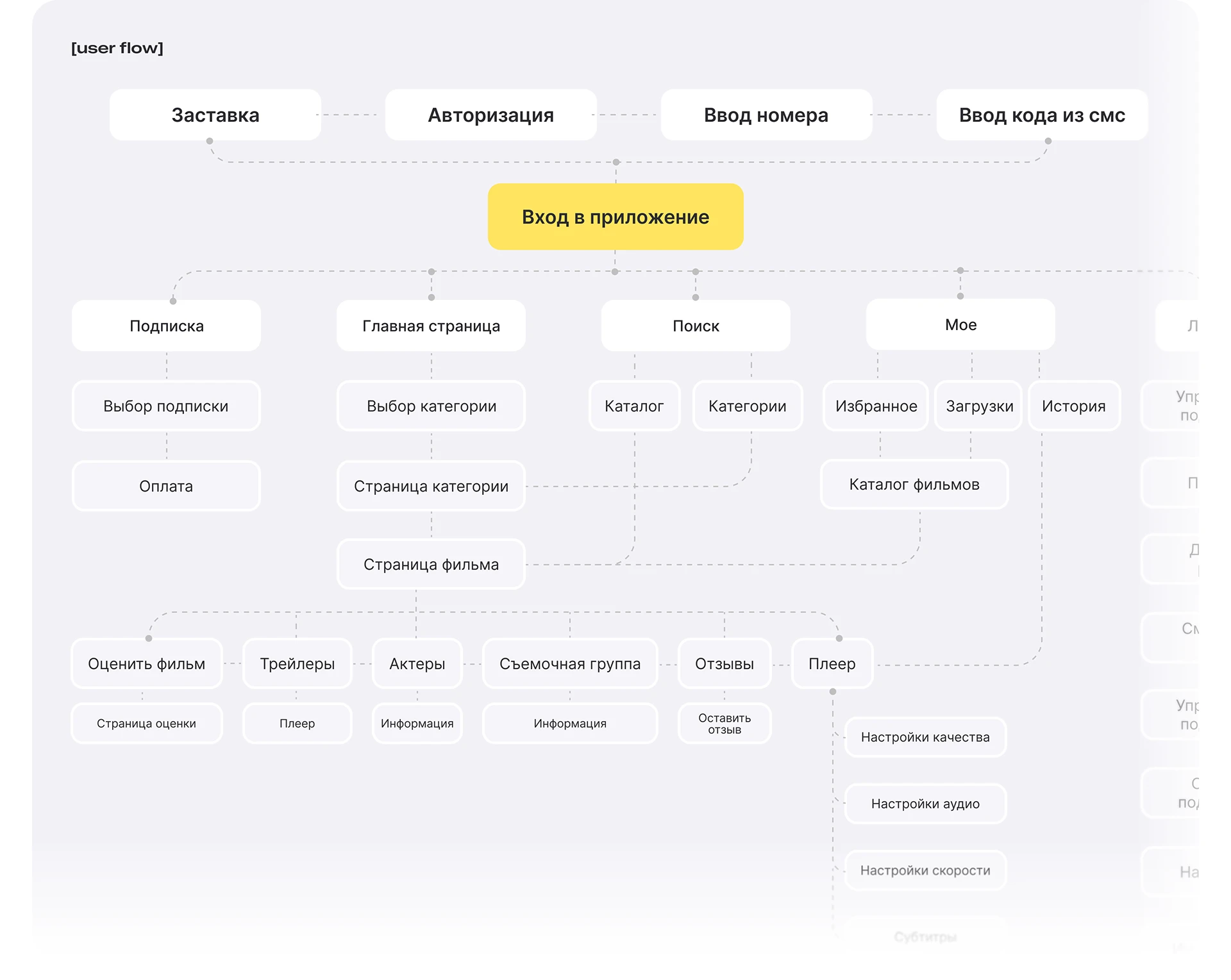Select the "Каталог фильмов" node
Viewport: 1231px width, 980px height.
point(914,485)
